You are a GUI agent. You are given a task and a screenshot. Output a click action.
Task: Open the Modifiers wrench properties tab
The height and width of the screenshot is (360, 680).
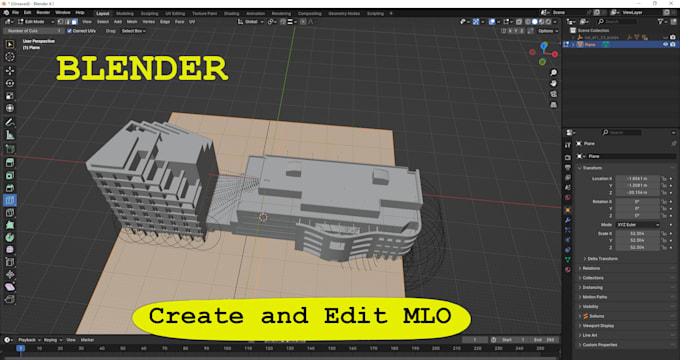(568, 220)
